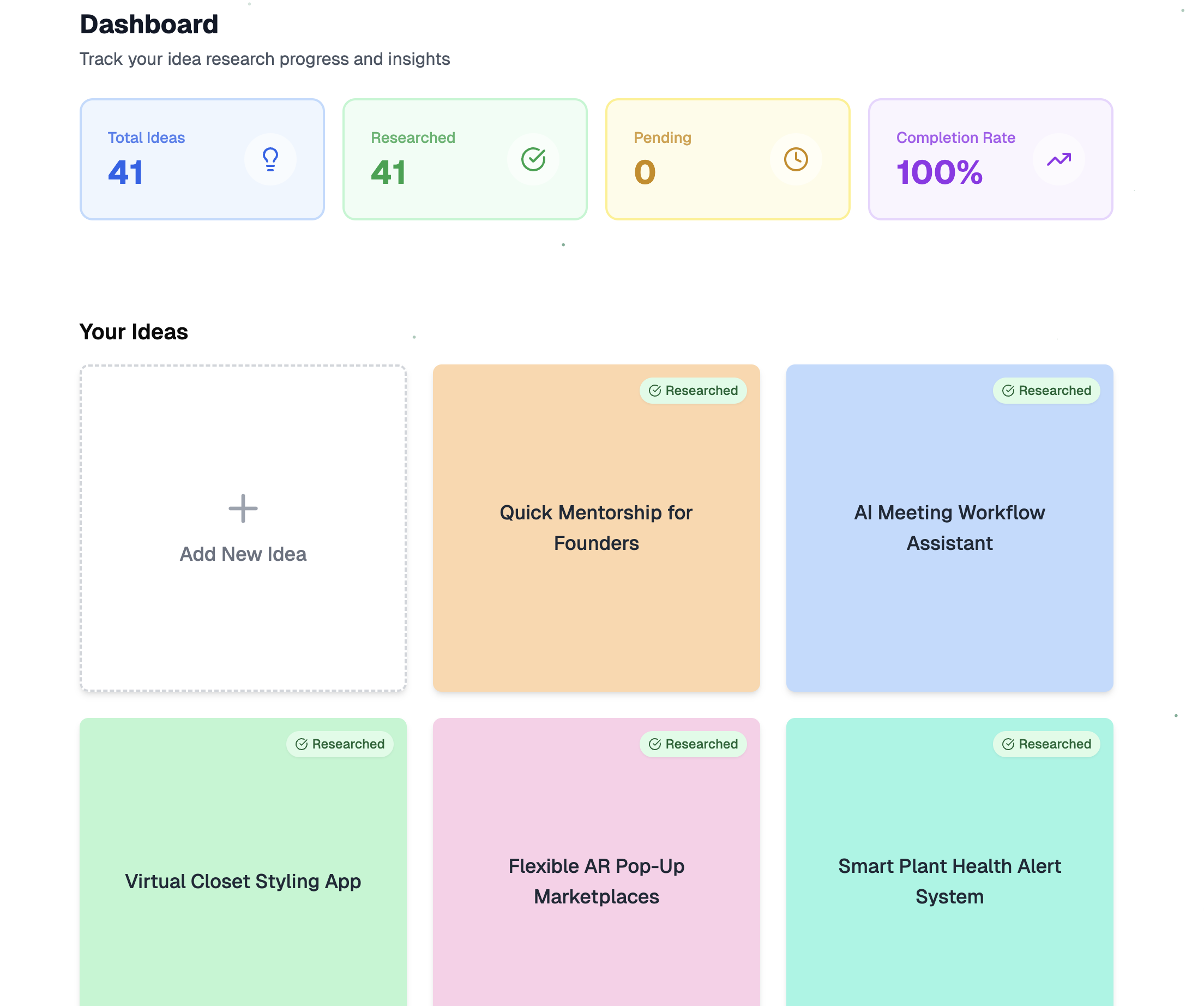Viewport: 1204px width, 1006px height.
Task: Open the Quick Mentorship for Founders idea
Action: coord(596,528)
